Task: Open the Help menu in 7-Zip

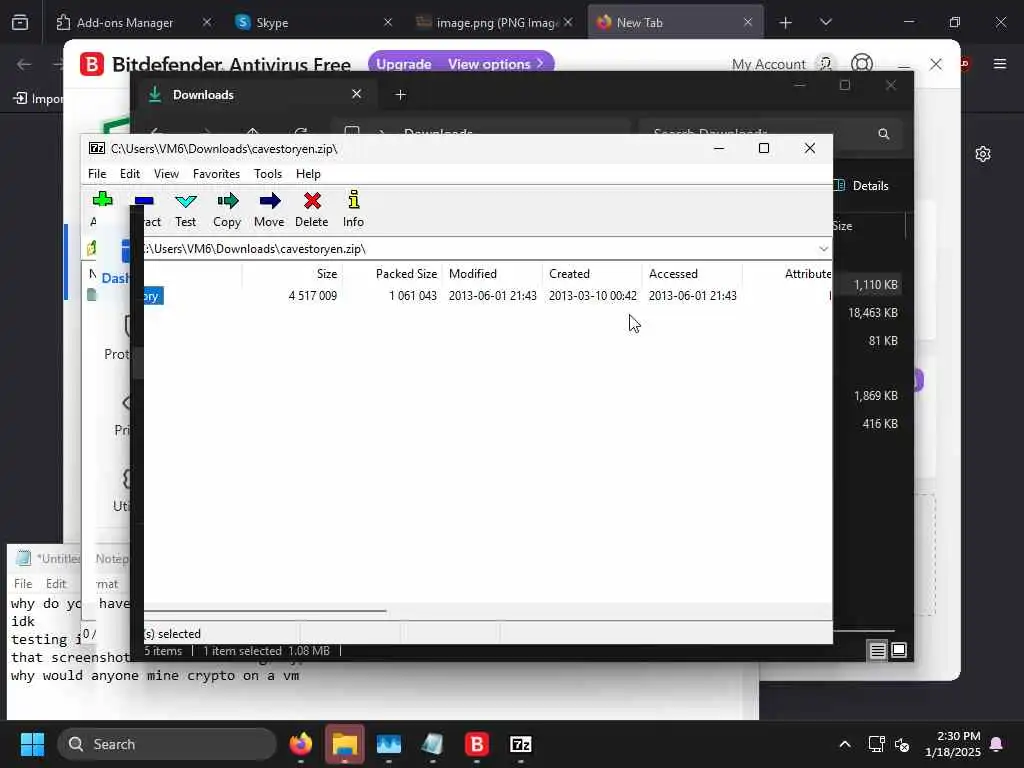Action: 308,174
